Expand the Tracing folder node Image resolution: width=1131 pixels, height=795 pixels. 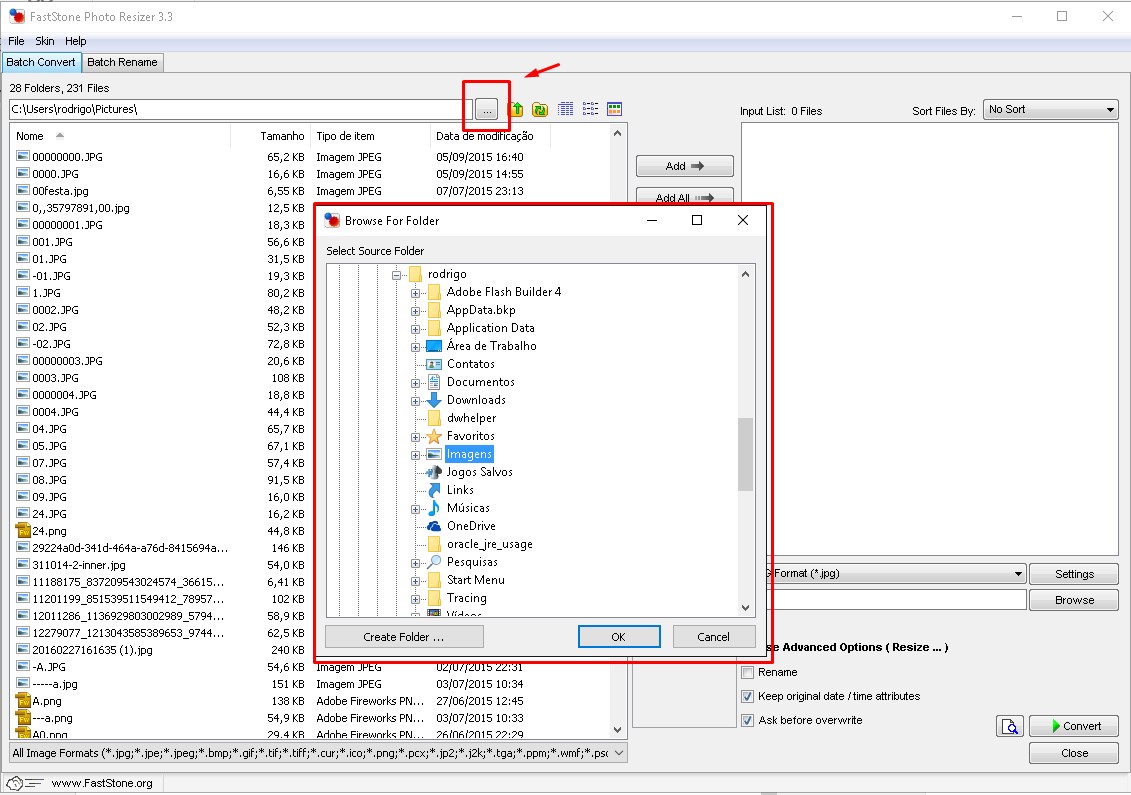pyautogui.click(x=415, y=599)
